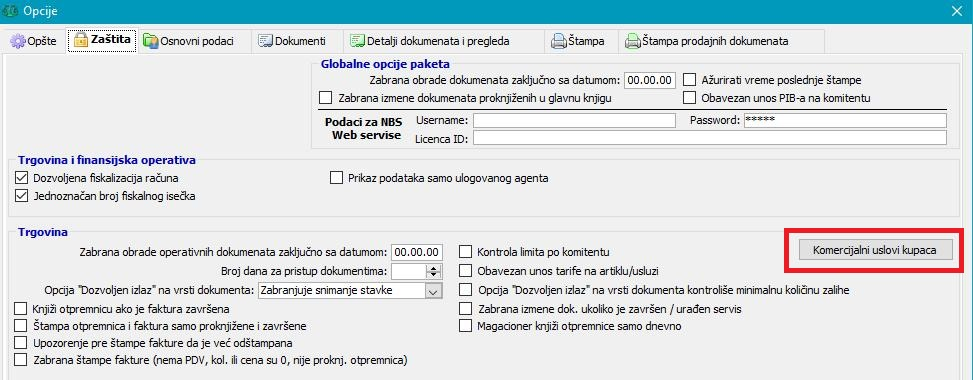Image resolution: width=973 pixels, height=380 pixels.
Task: Check Kontrola limita po komitentu
Action: click(x=466, y=252)
